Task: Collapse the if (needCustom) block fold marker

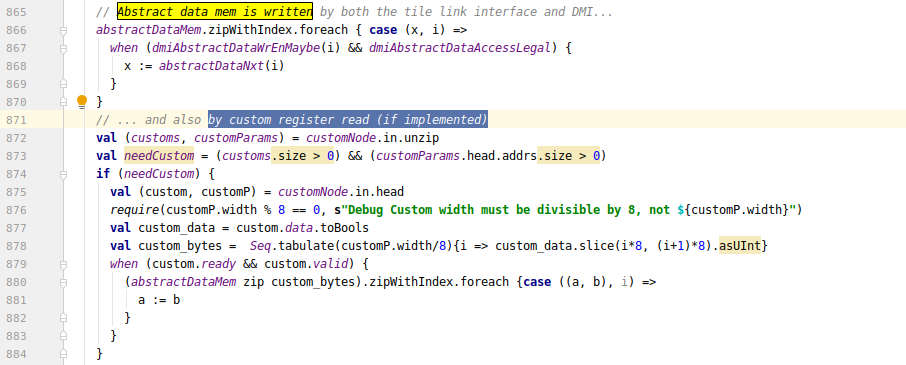Action: (64, 174)
